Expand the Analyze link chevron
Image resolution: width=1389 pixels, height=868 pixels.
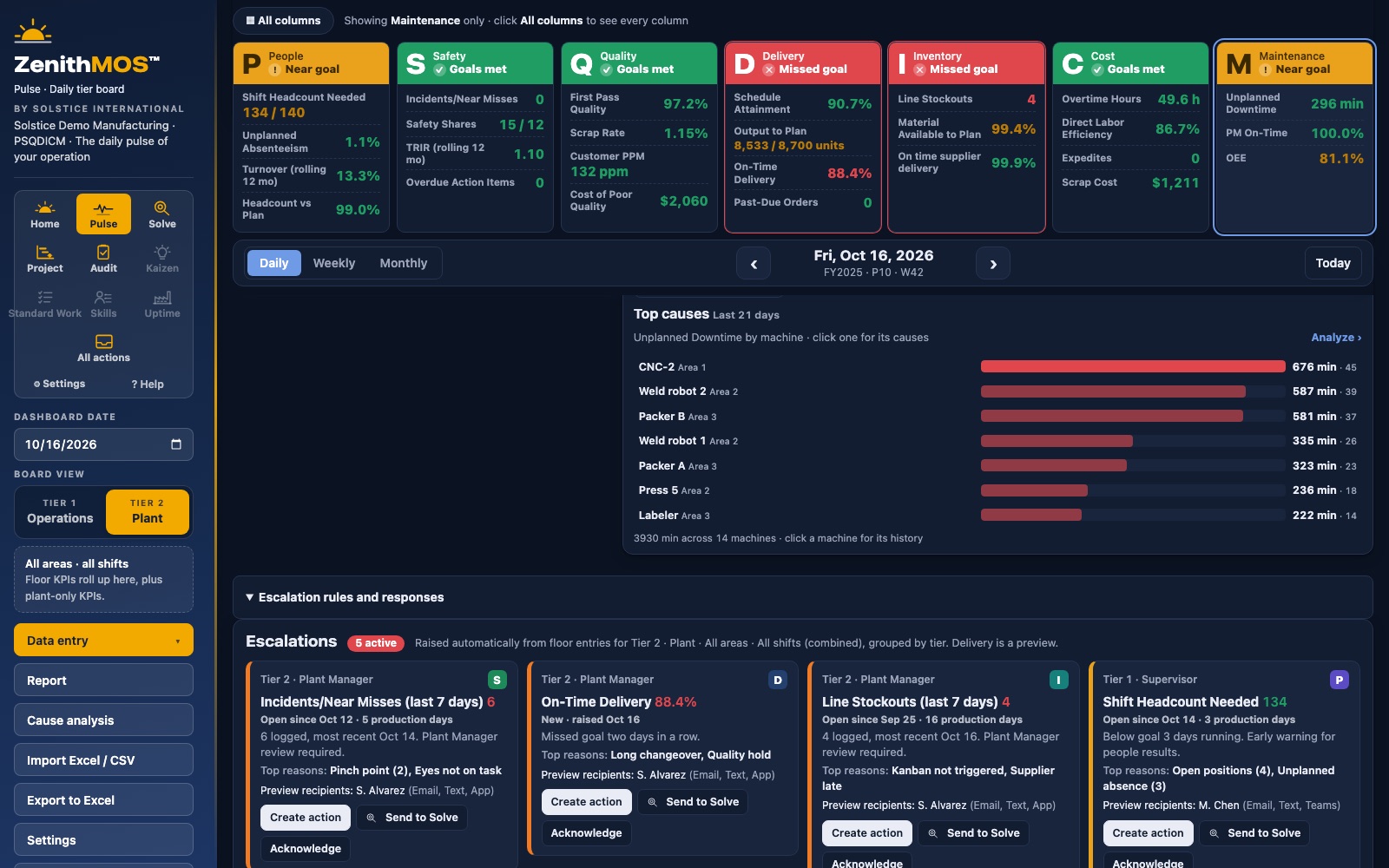tap(1336, 338)
